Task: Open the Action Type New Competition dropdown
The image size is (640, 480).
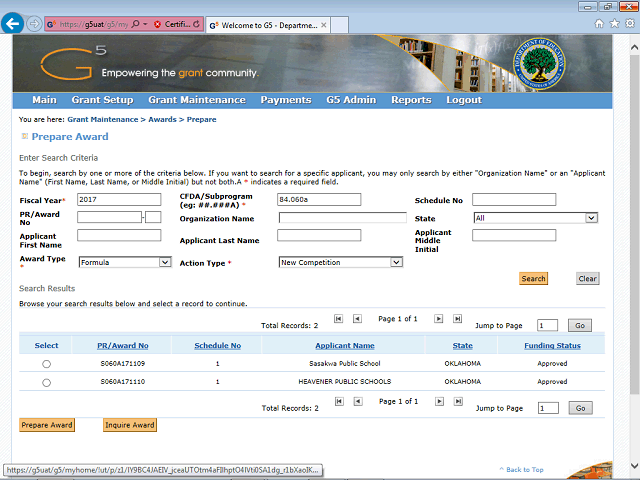Action: (341, 262)
